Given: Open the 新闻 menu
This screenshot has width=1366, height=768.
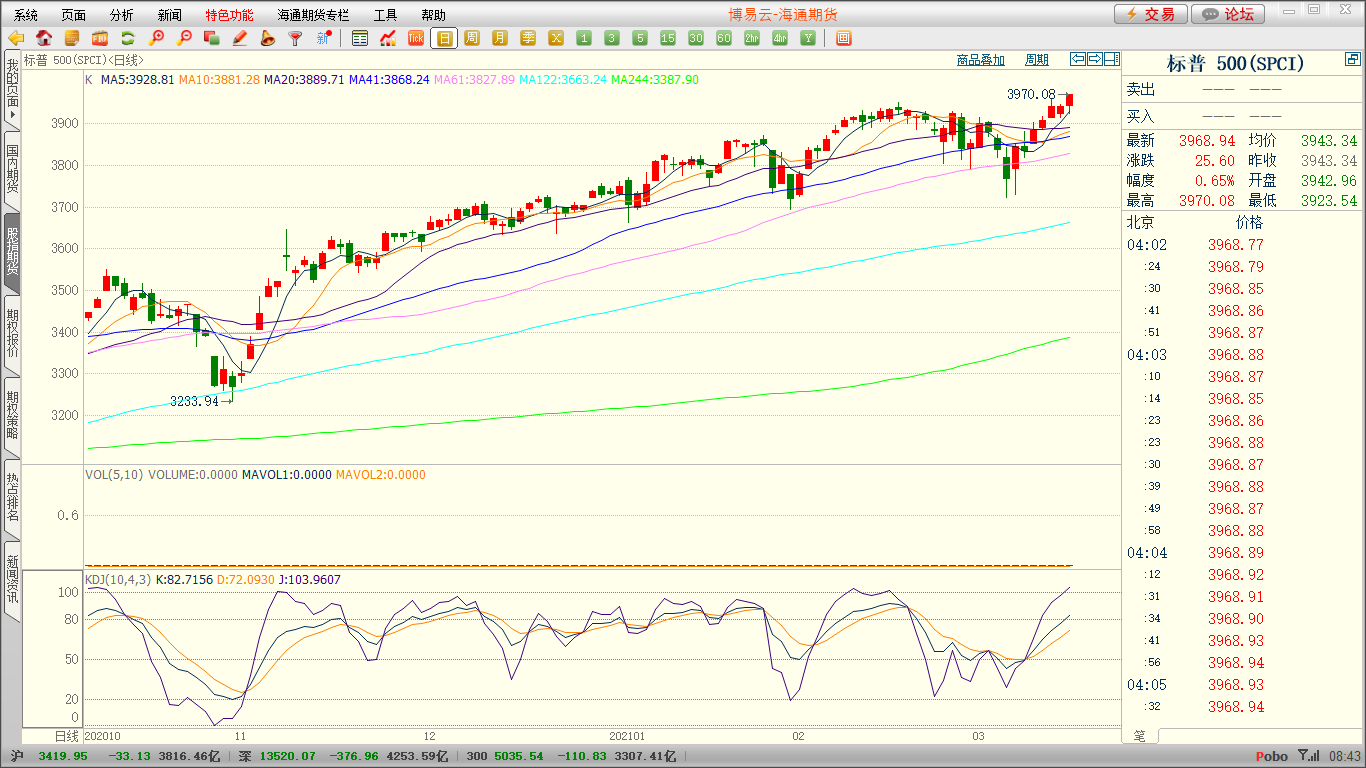Looking at the screenshot, I should [170, 15].
